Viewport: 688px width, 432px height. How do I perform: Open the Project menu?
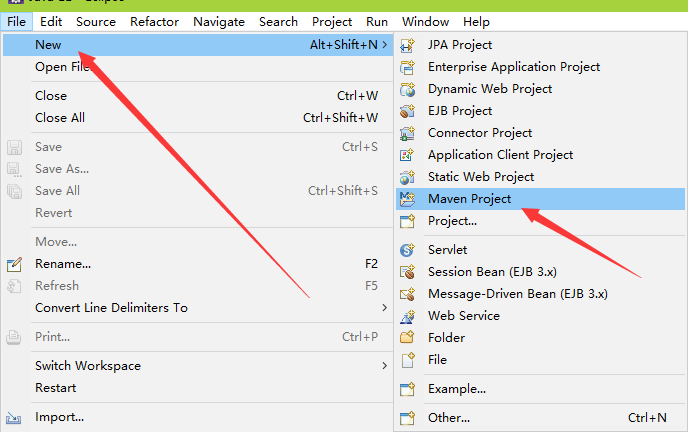click(x=332, y=21)
